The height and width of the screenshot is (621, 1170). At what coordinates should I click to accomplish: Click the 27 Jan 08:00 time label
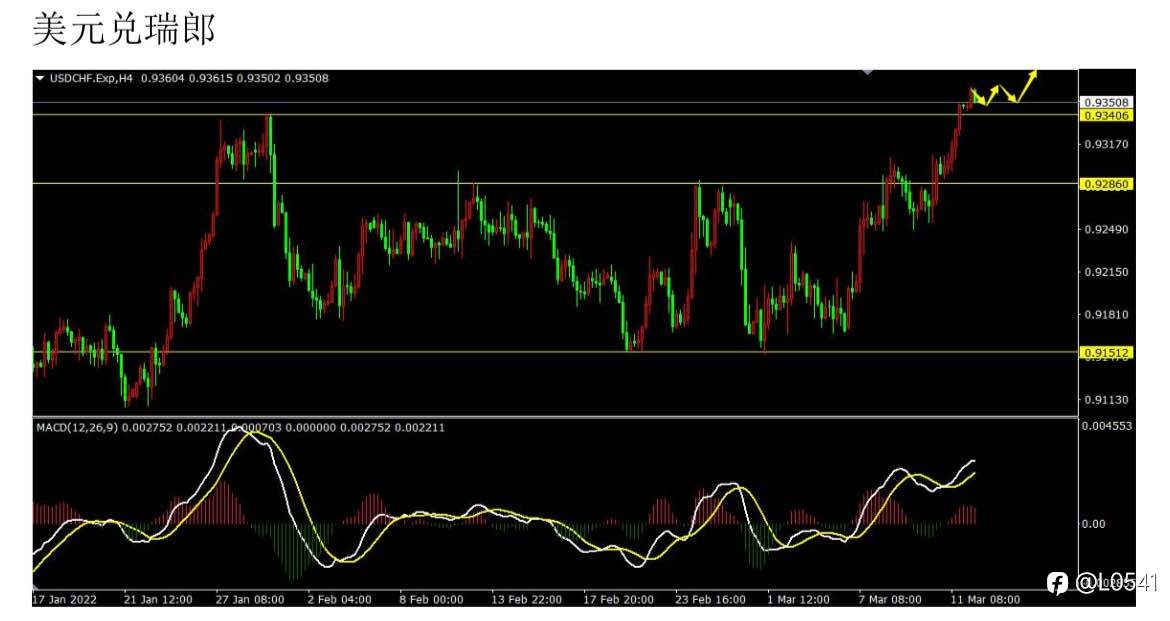click(250, 599)
